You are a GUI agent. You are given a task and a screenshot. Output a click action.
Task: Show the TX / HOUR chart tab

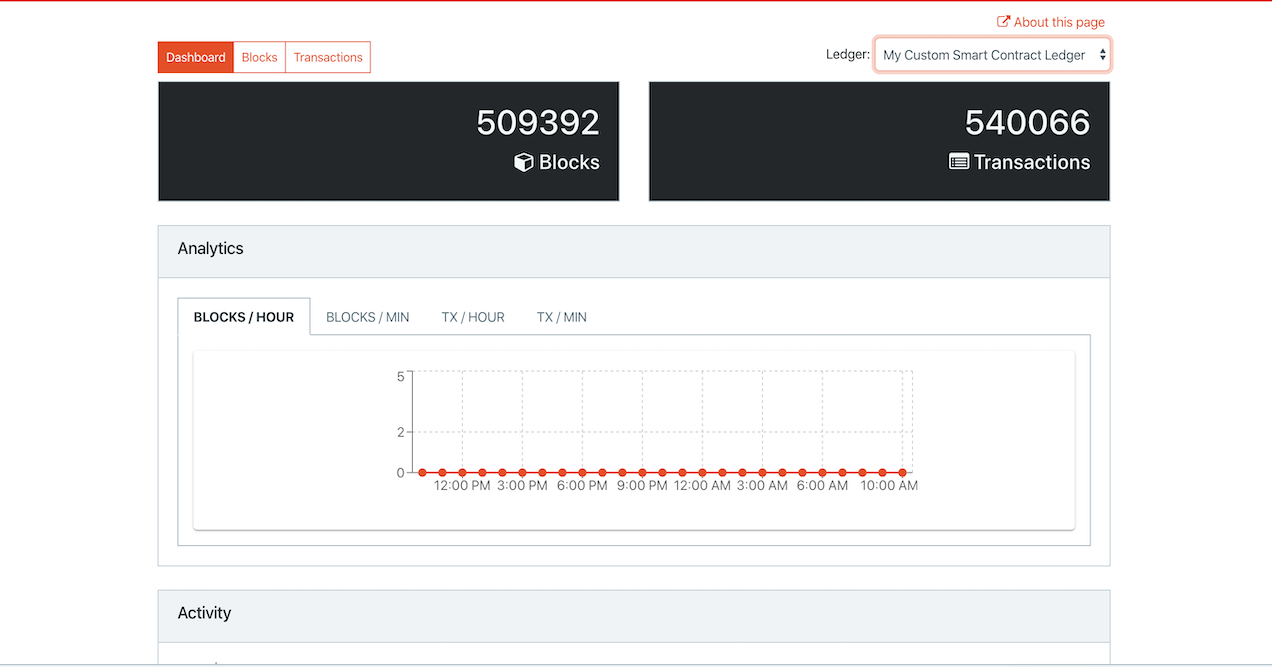(473, 317)
